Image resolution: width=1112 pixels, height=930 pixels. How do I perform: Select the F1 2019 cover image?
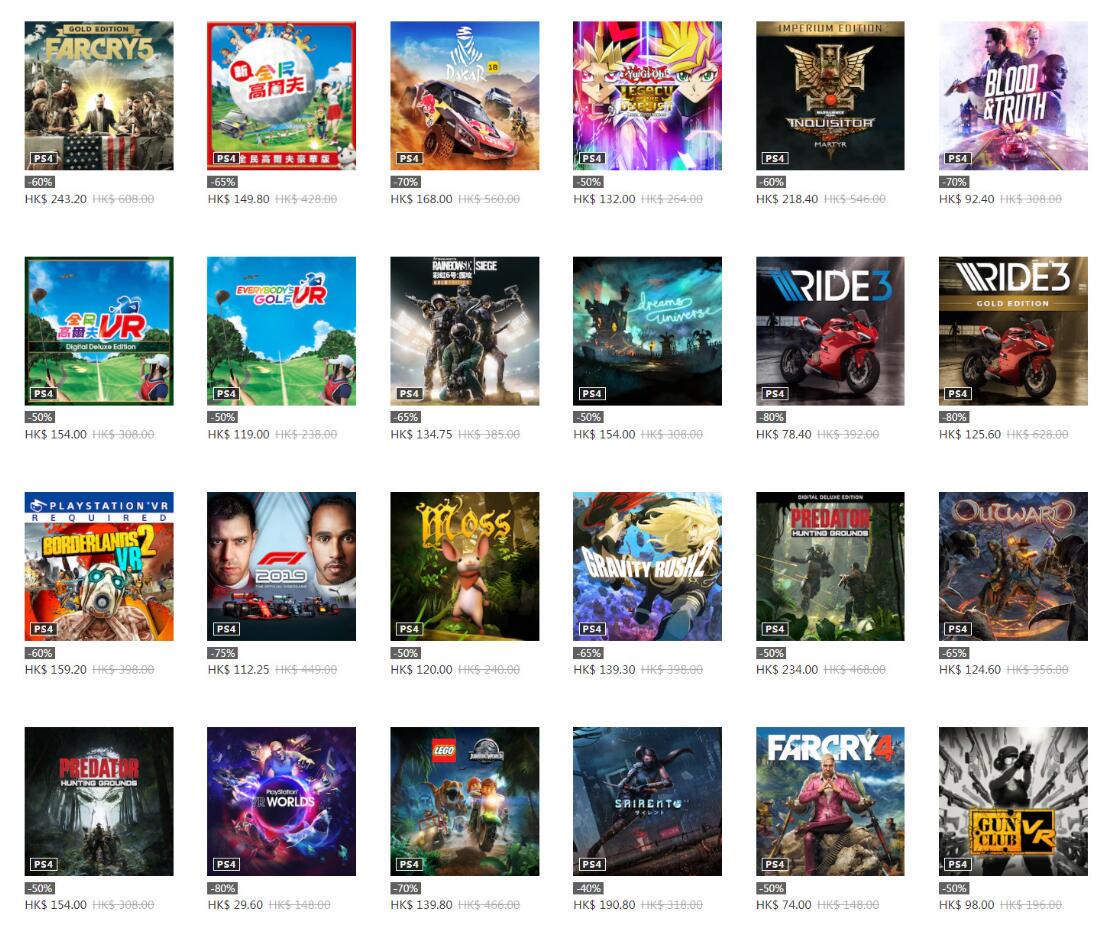click(x=282, y=567)
